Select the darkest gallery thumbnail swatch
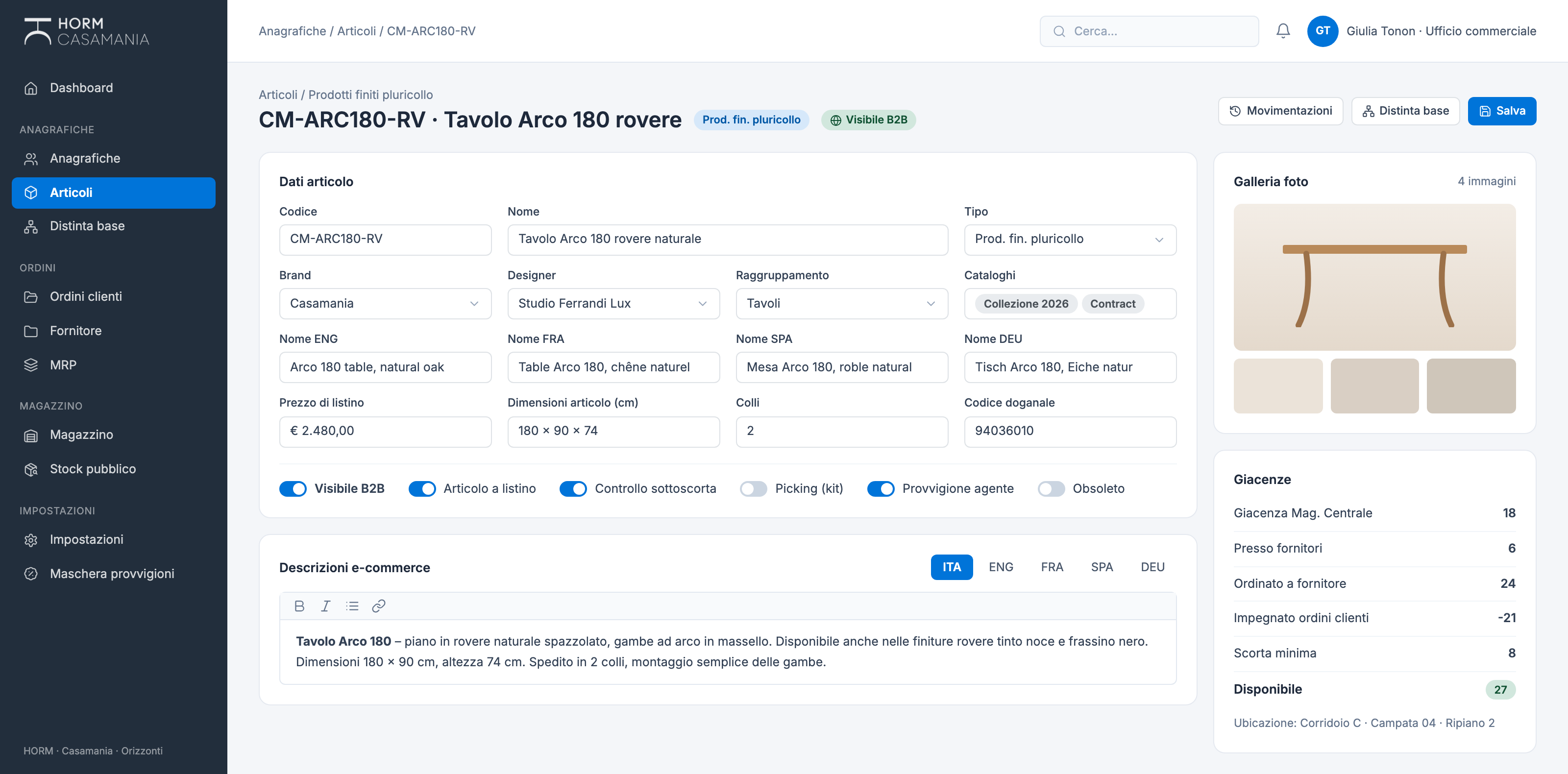1568x774 pixels. pos(1470,386)
